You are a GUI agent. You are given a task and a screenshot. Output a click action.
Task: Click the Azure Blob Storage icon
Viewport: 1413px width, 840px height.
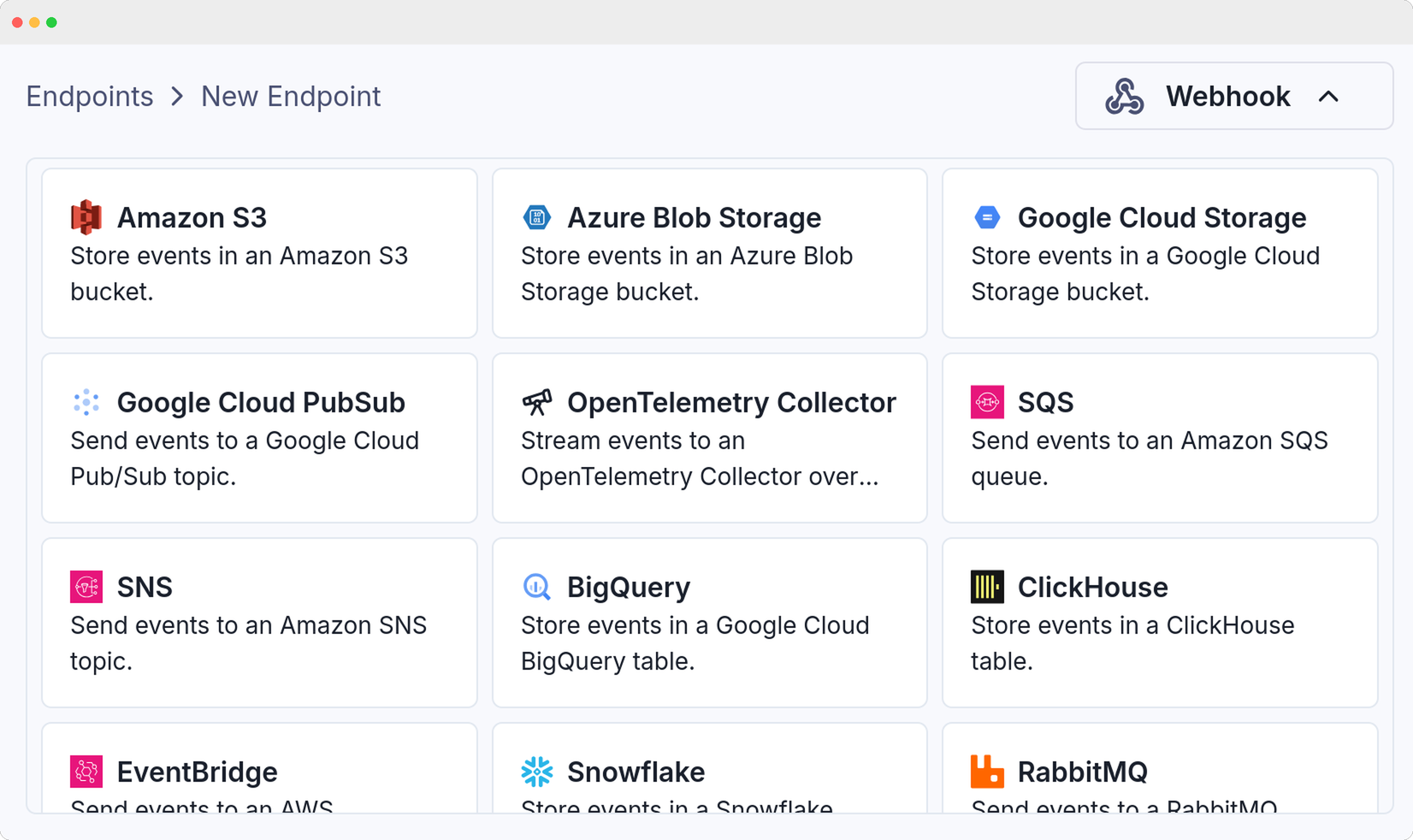(x=536, y=217)
